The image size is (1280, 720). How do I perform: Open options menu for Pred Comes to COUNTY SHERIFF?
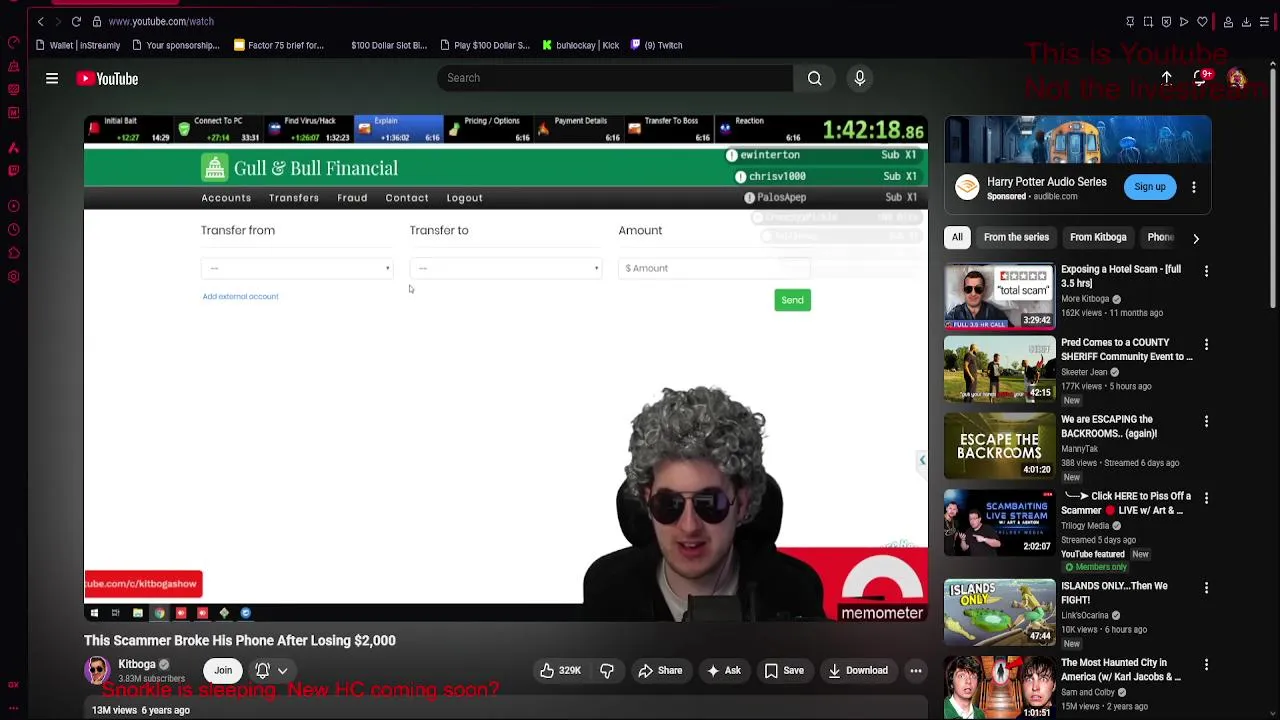[x=1206, y=344]
